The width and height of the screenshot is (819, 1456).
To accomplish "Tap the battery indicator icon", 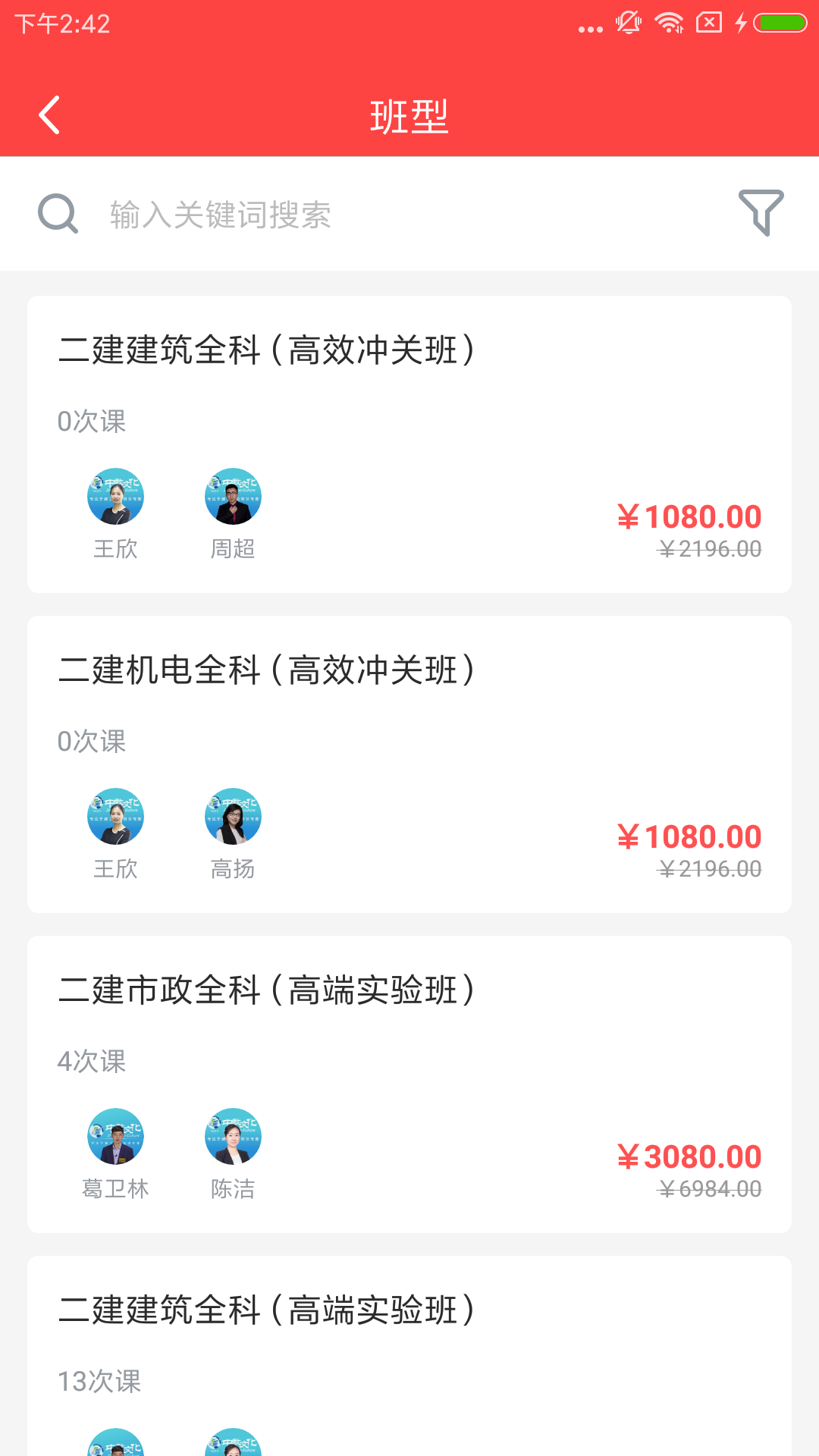I will 780,24.
